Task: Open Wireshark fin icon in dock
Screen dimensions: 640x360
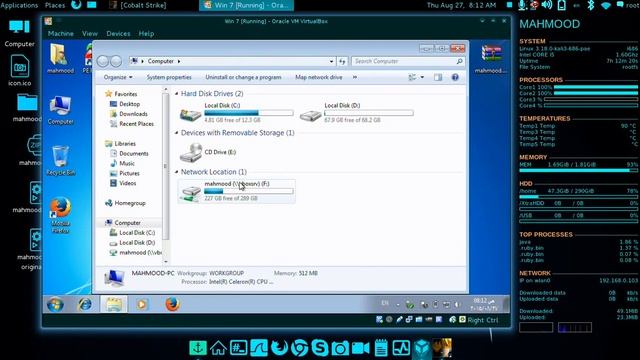Action: (259, 348)
